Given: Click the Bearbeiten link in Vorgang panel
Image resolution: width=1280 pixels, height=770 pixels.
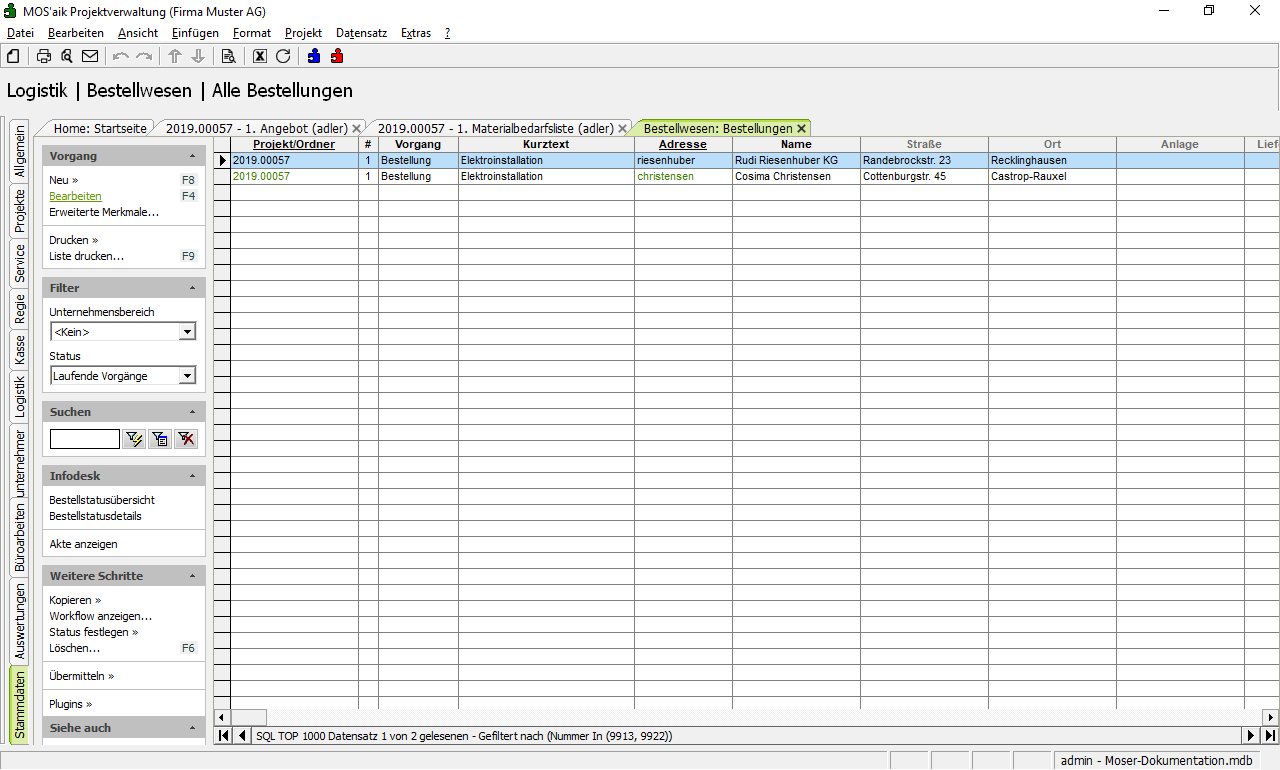Looking at the screenshot, I should coord(75,196).
